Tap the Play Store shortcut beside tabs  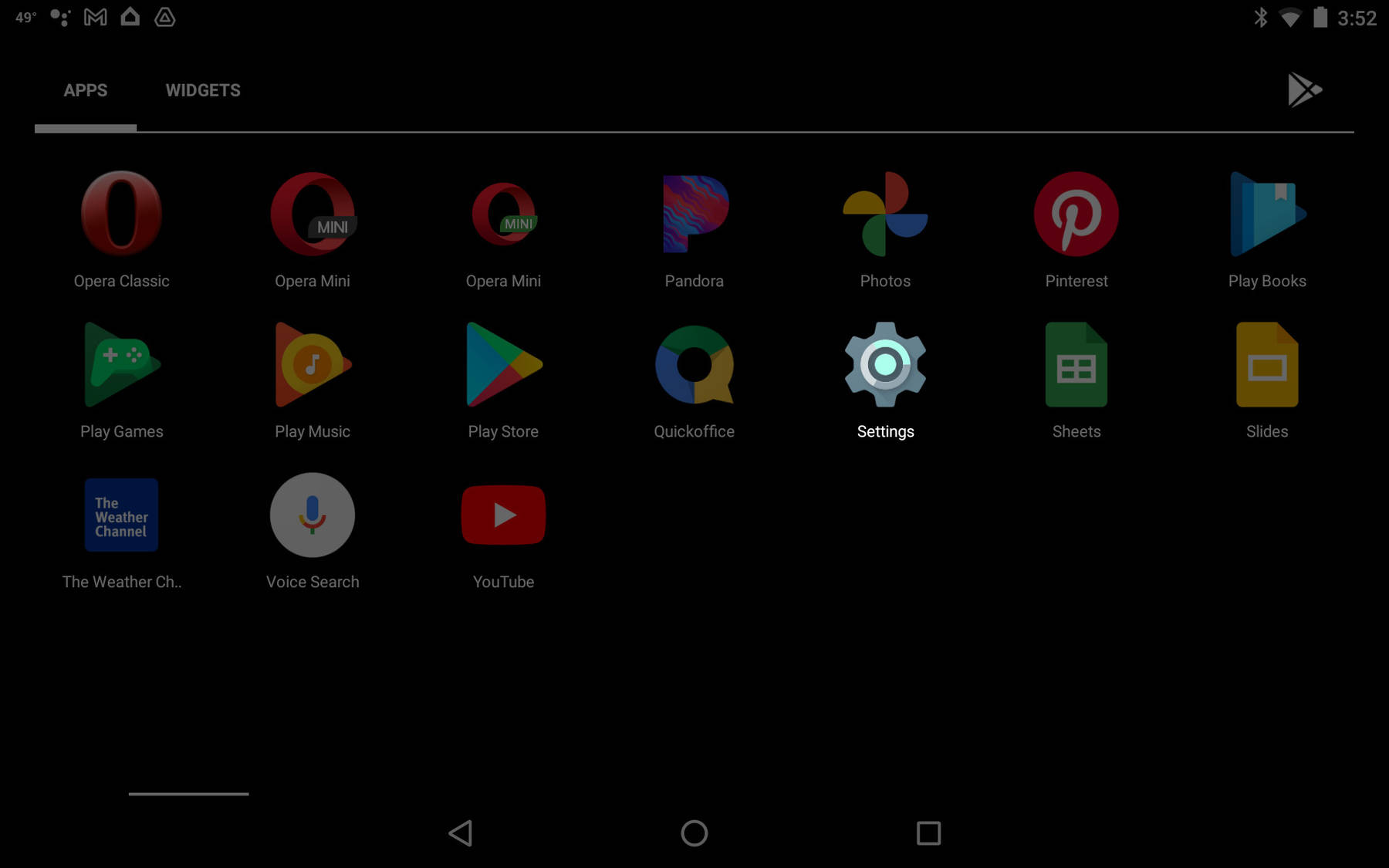click(1305, 90)
